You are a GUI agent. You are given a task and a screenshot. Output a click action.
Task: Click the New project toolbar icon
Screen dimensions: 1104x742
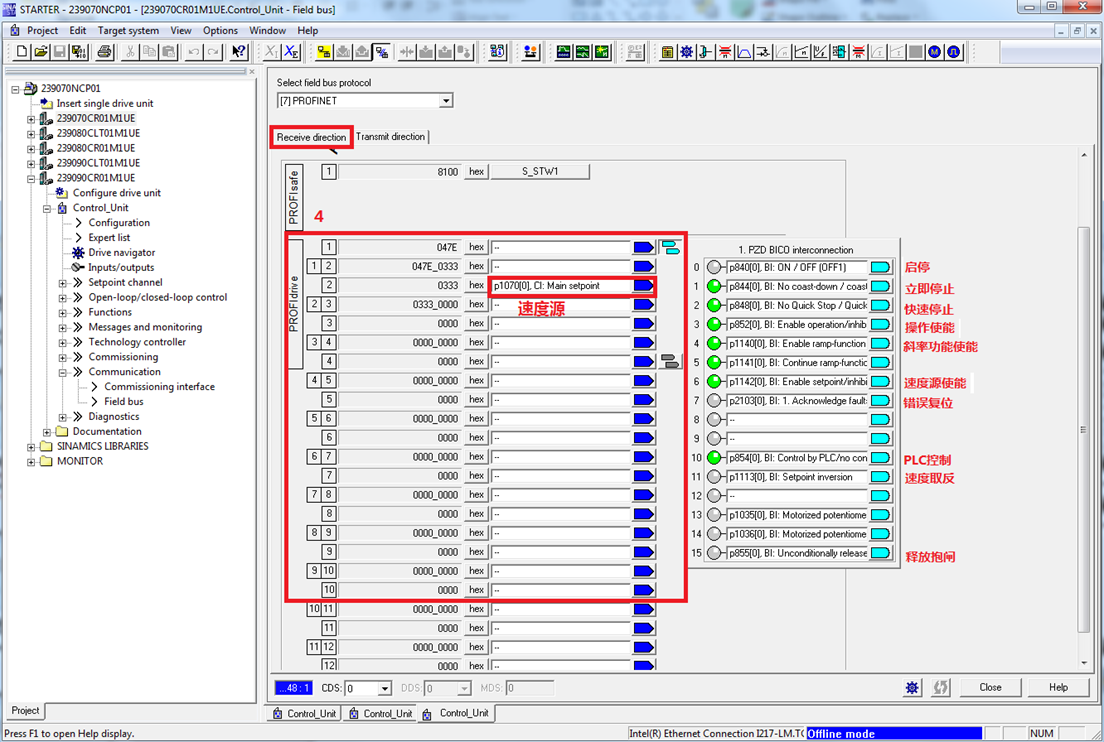[x=21, y=52]
